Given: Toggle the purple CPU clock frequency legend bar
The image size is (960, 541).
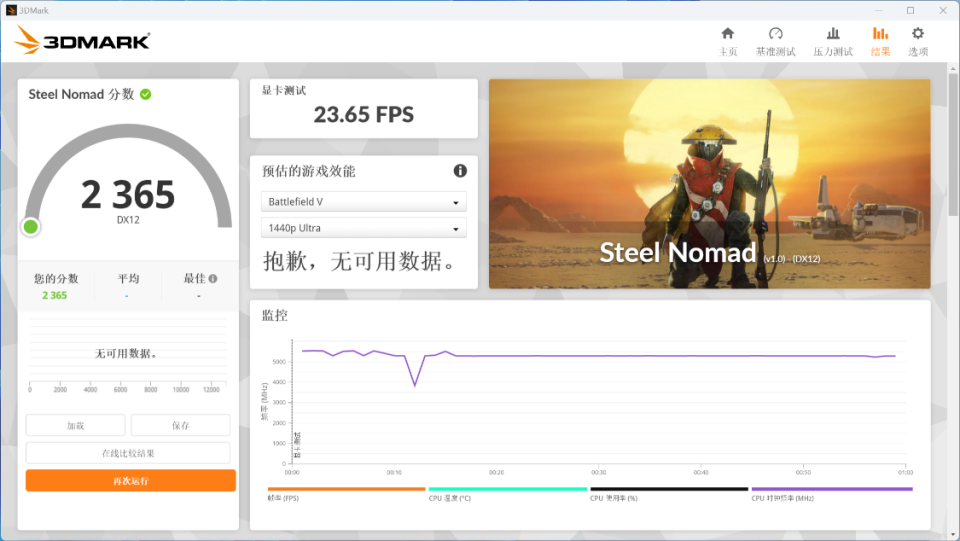Looking at the screenshot, I should pos(832,489).
